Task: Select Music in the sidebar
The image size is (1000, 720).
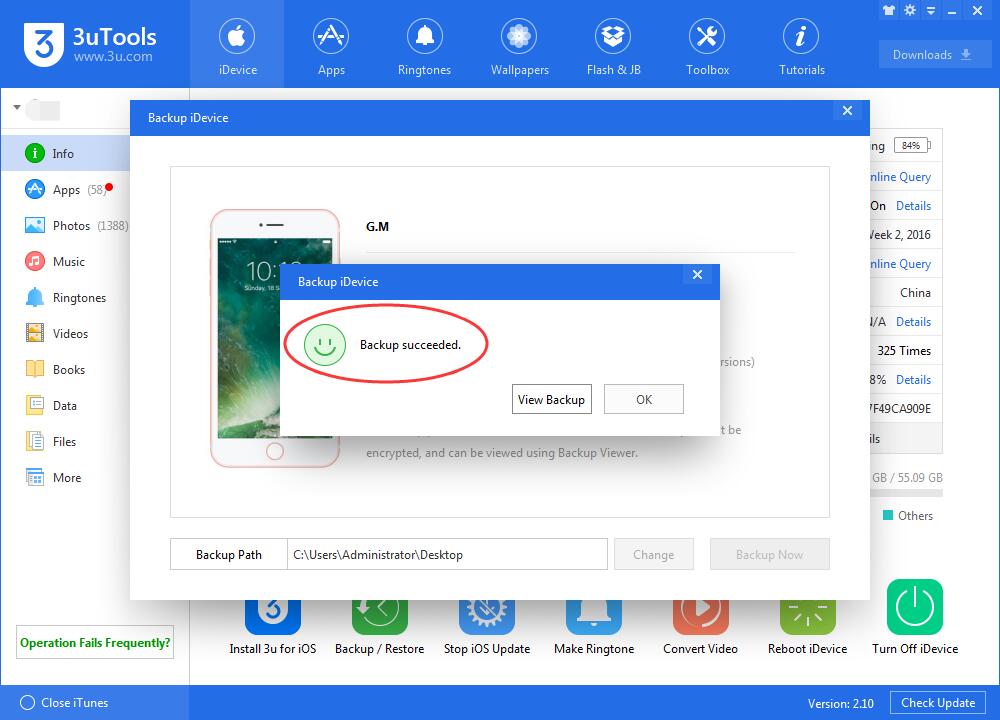Action: pos(65,261)
